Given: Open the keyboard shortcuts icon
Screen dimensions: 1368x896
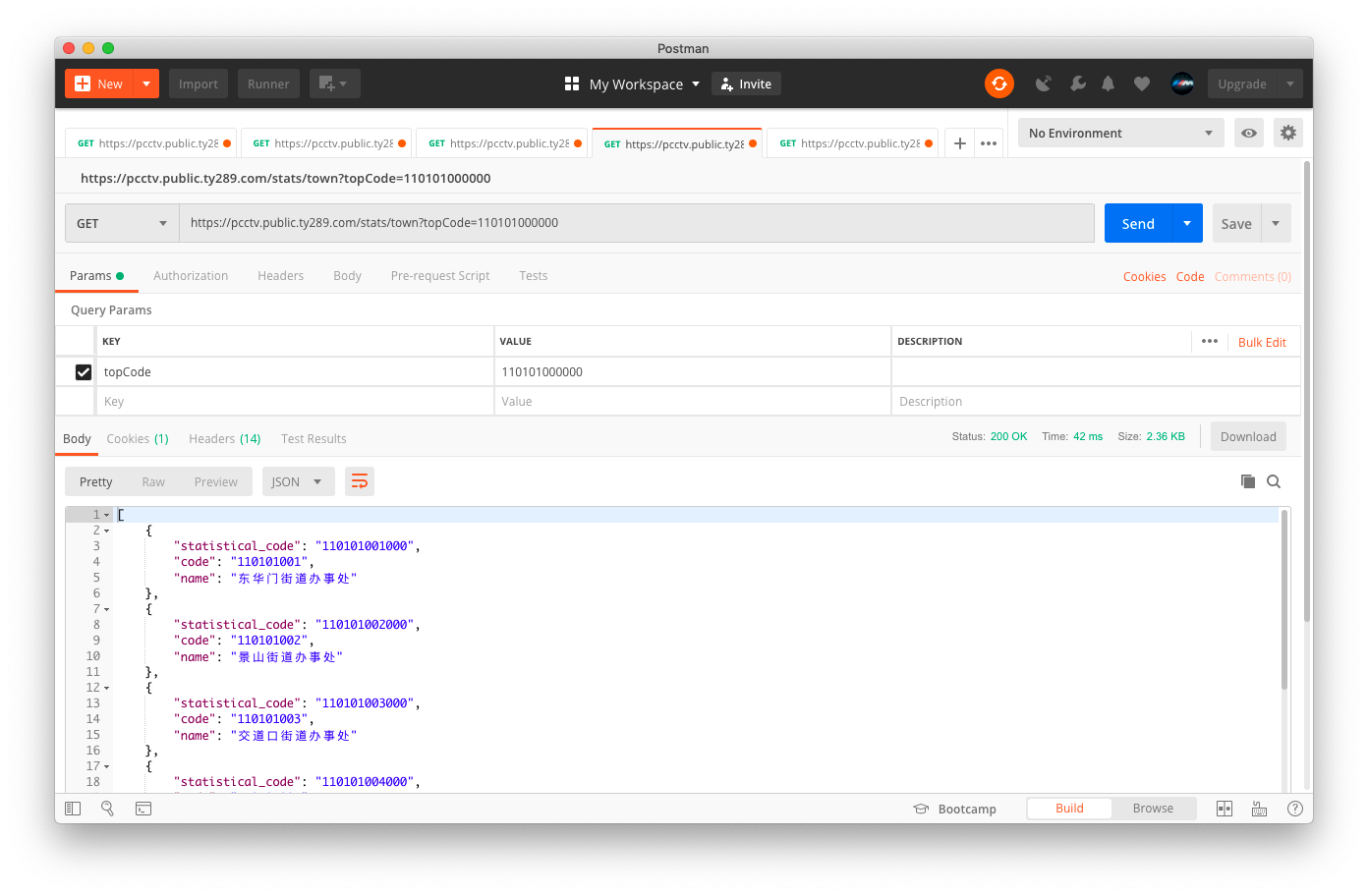Looking at the screenshot, I should click(x=1259, y=809).
